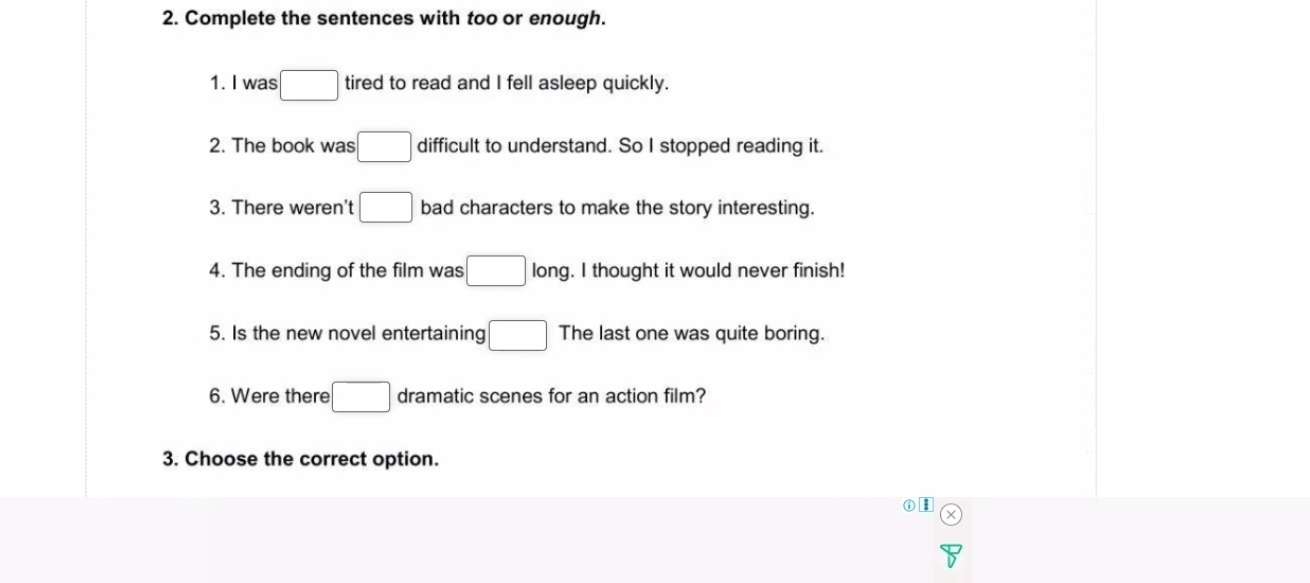Click the text "difficult to understand"
This screenshot has width=1310, height=583.
click(513, 146)
